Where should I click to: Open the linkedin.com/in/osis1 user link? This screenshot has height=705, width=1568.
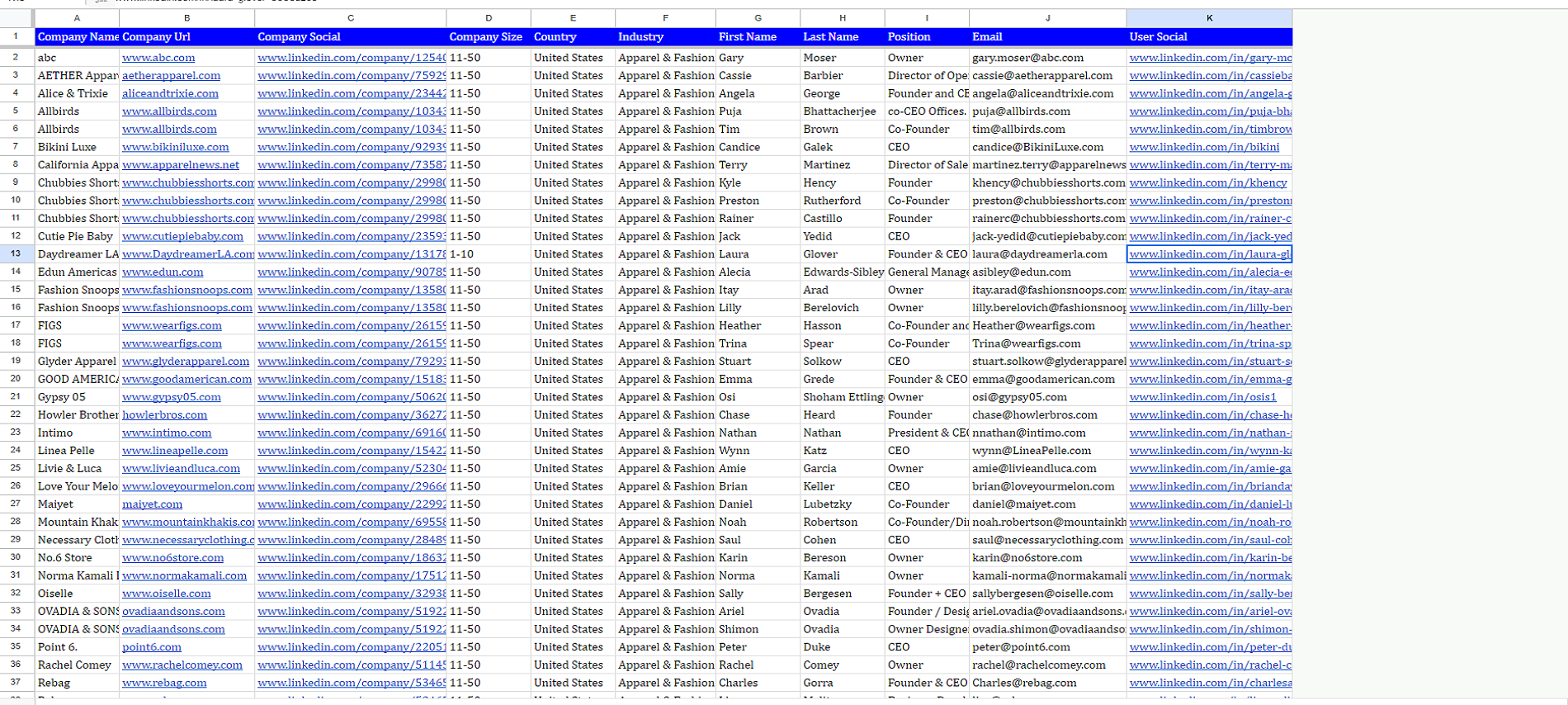1203,397
